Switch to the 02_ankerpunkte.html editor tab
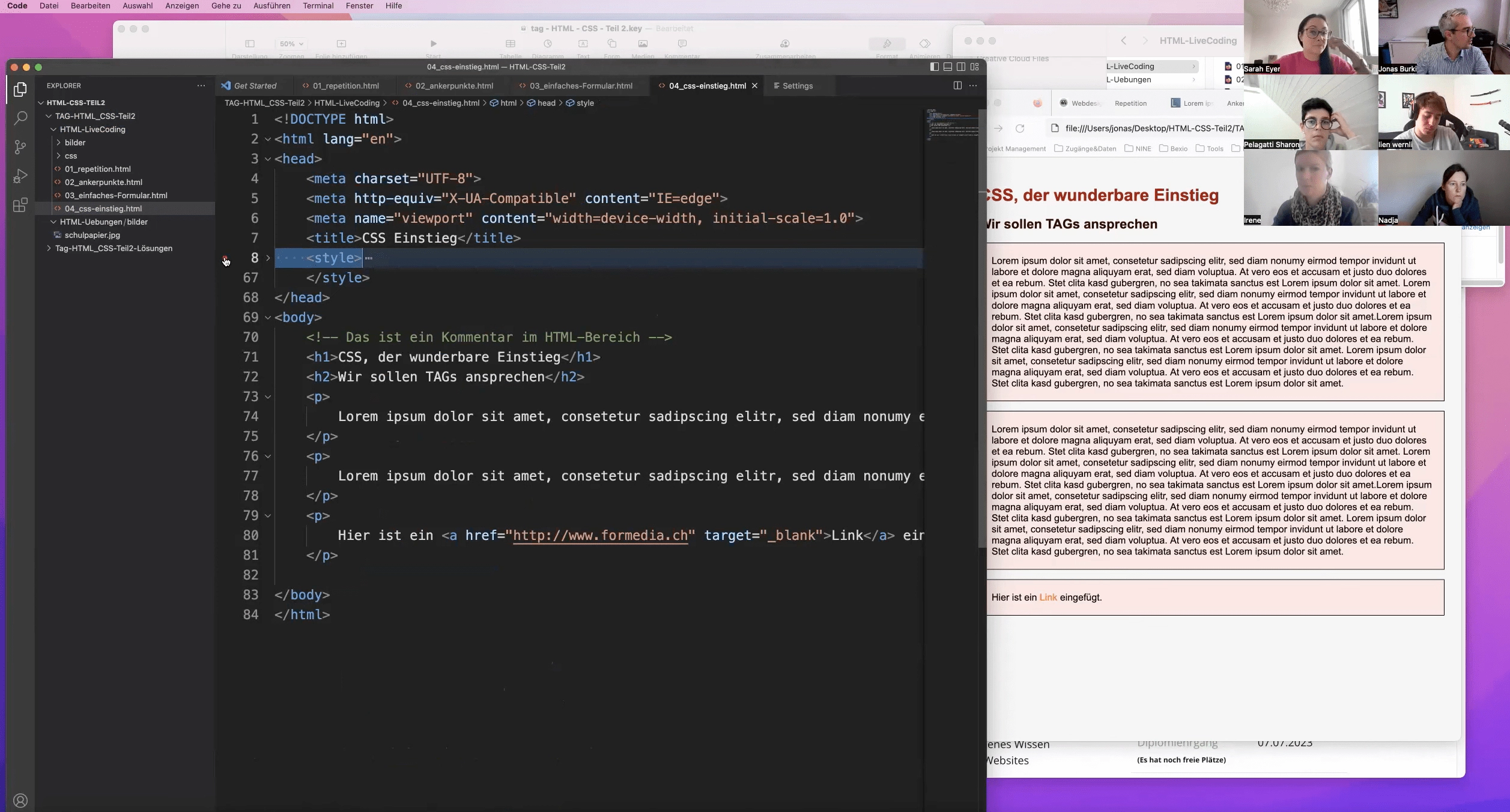The height and width of the screenshot is (812, 1510). pos(453,86)
